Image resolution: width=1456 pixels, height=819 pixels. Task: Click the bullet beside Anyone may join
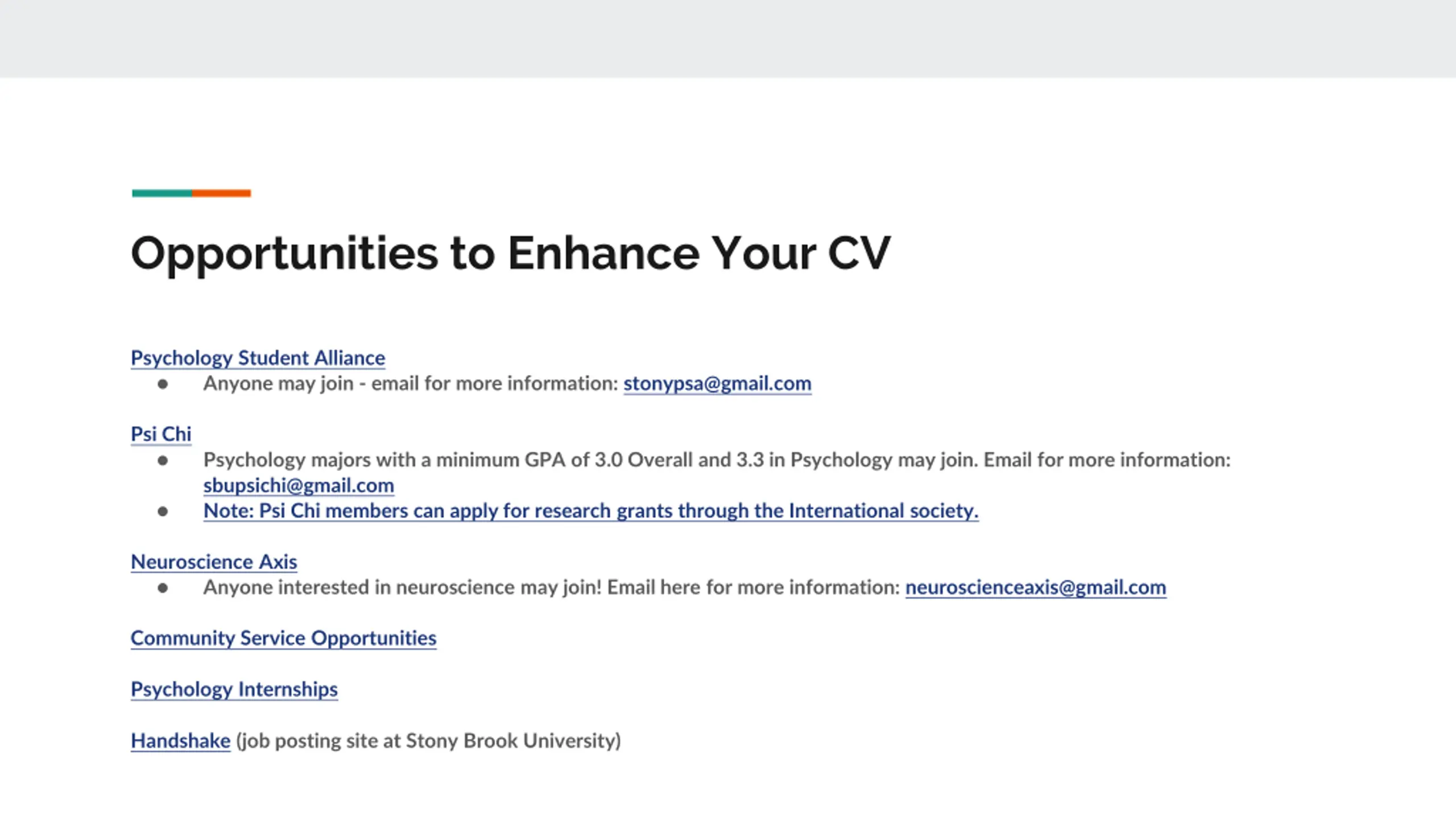click(x=163, y=384)
